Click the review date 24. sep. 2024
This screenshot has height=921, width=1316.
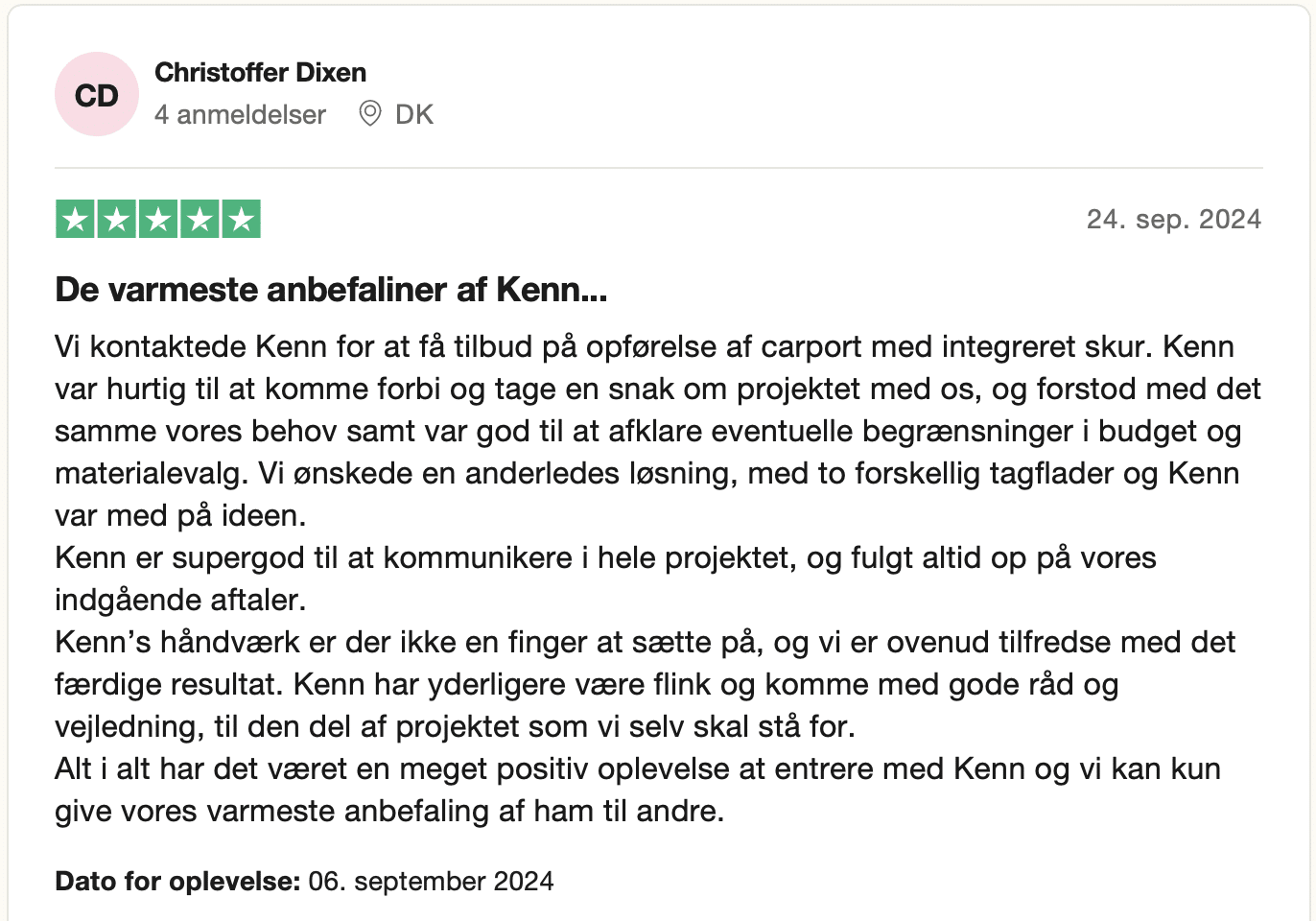coord(1173,220)
